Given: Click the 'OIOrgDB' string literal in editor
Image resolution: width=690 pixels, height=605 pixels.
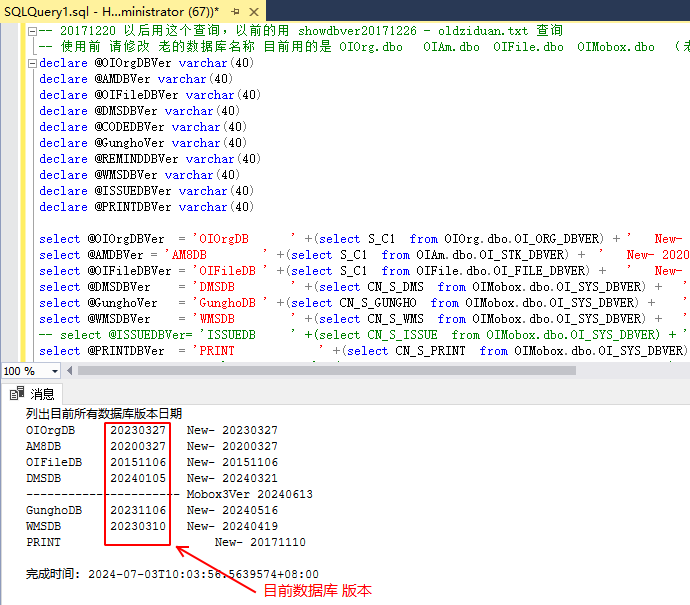Looking at the screenshot, I should 223,239.
